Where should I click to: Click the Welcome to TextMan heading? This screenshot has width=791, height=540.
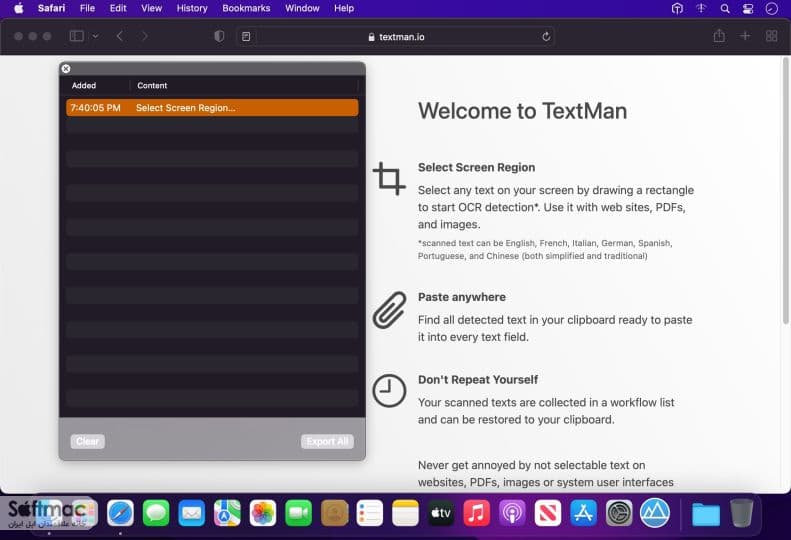[x=522, y=111]
